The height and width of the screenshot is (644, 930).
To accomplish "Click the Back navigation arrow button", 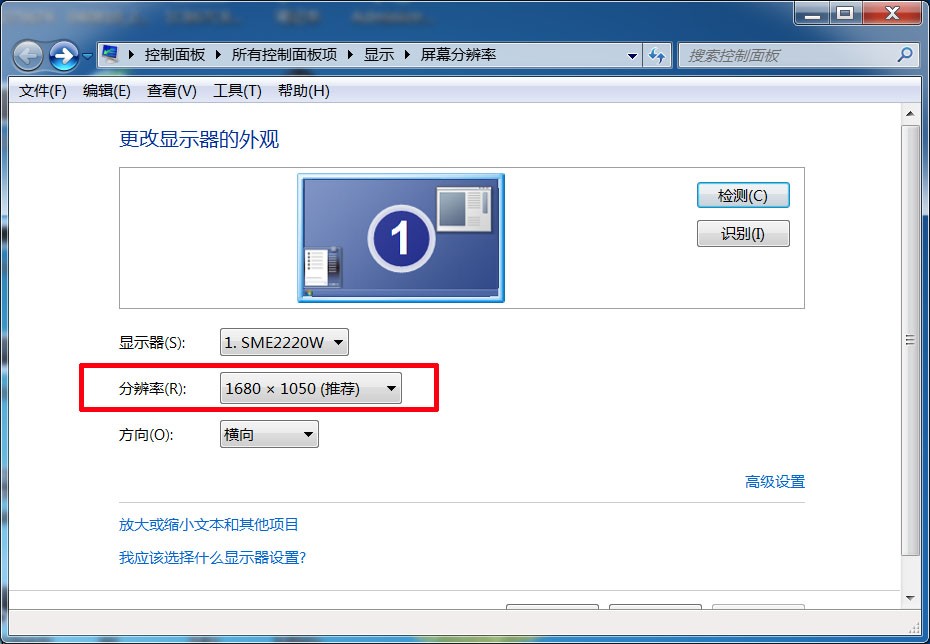I will click(28, 55).
